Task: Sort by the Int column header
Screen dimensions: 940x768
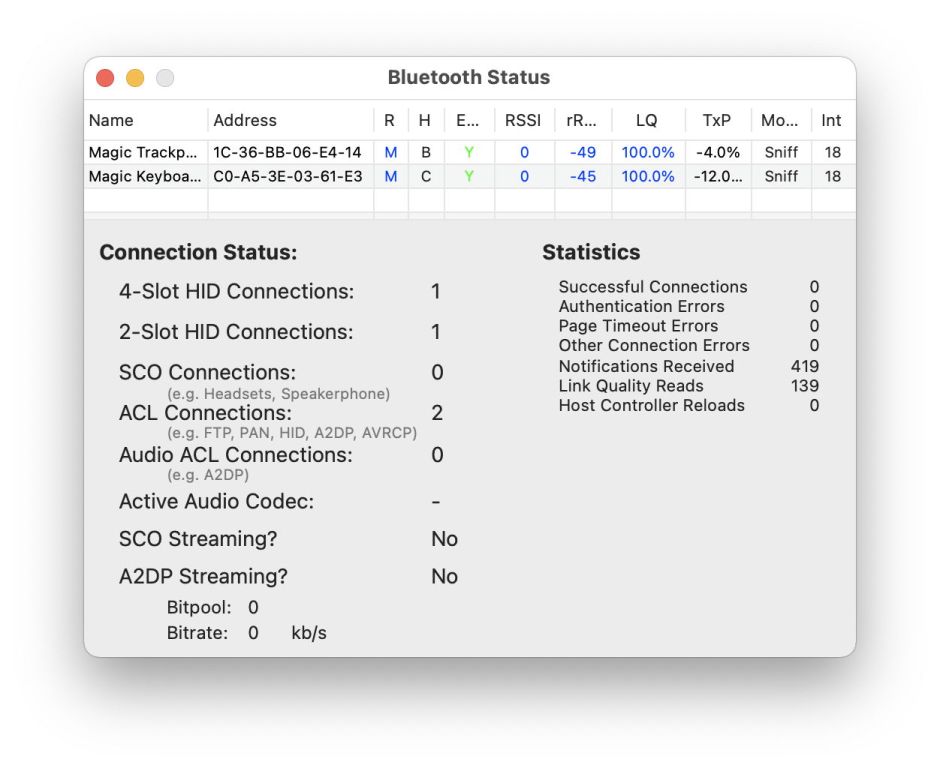Action: [x=831, y=120]
